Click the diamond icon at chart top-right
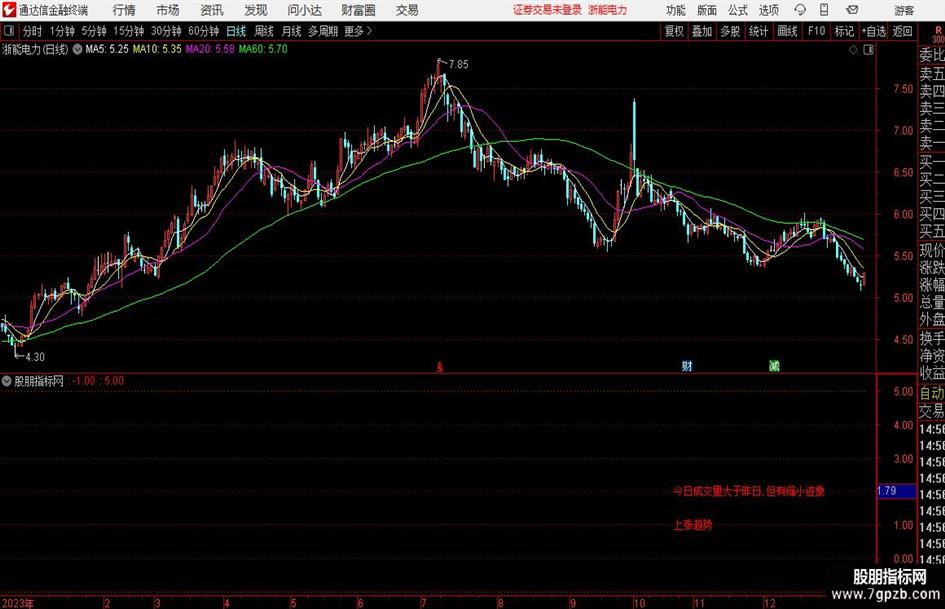 pos(853,50)
